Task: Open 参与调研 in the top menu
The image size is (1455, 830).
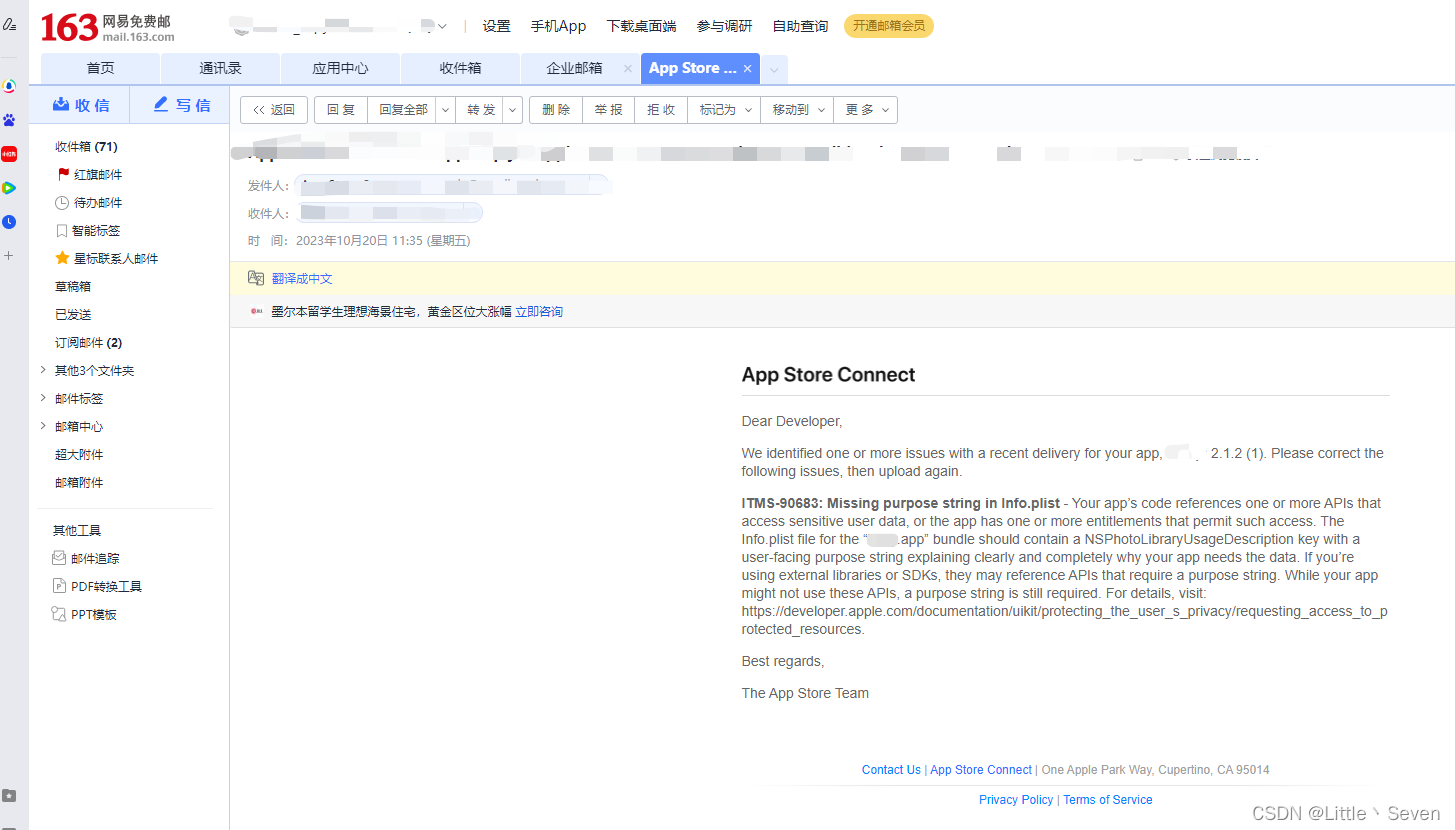Action: (724, 27)
